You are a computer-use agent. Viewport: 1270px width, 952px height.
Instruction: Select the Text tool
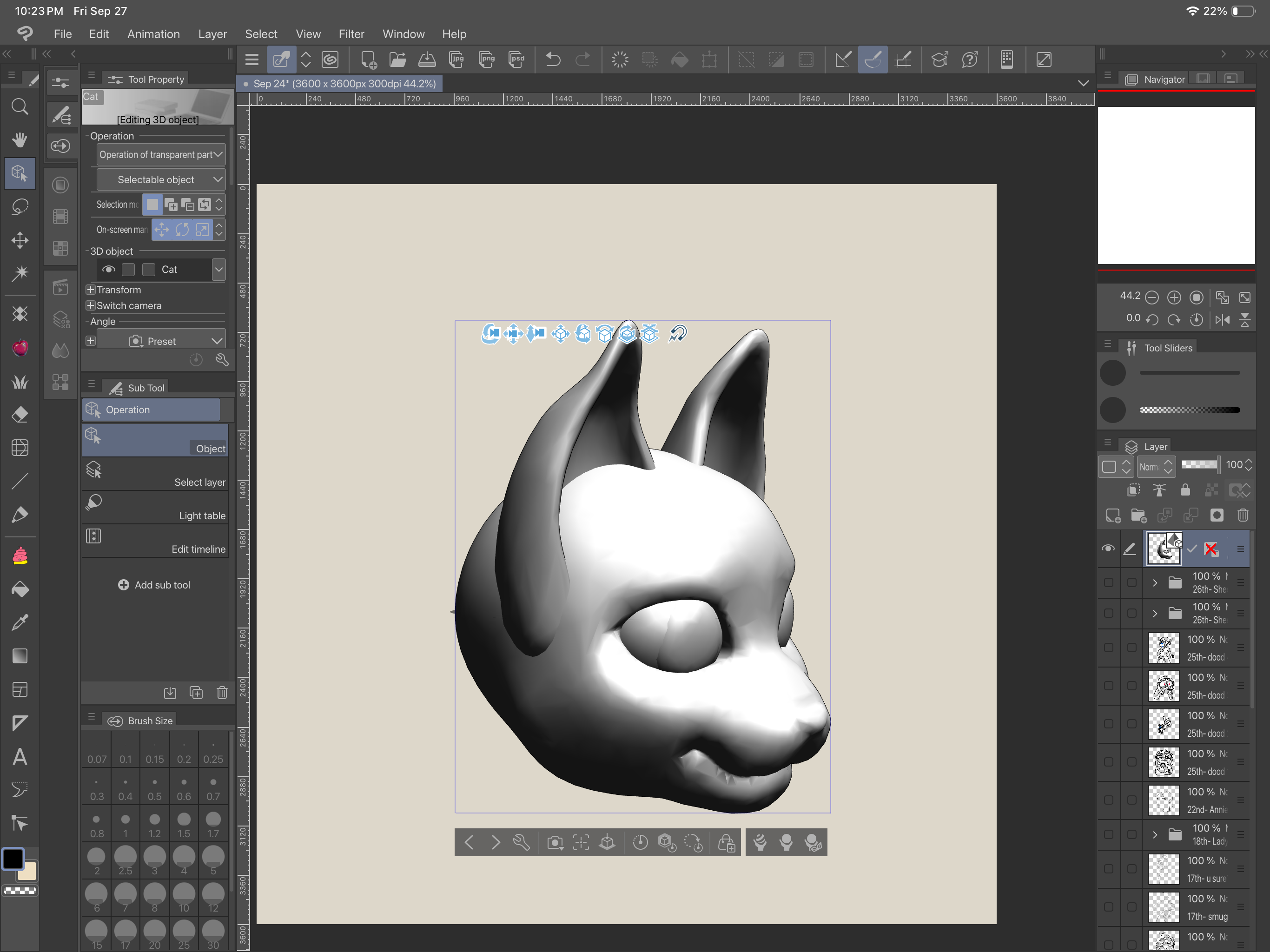coord(20,757)
